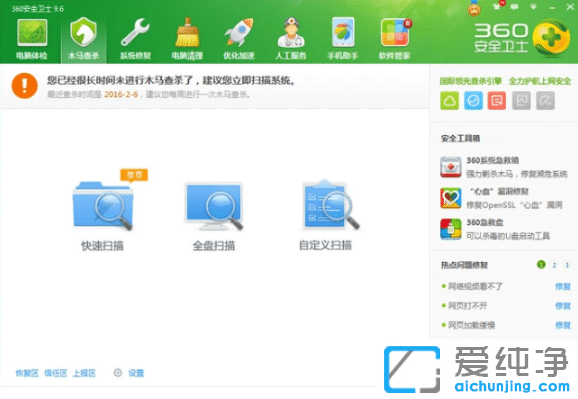Open 电脑清理 broom icon
The width and height of the screenshot is (578, 399).
tap(187, 39)
